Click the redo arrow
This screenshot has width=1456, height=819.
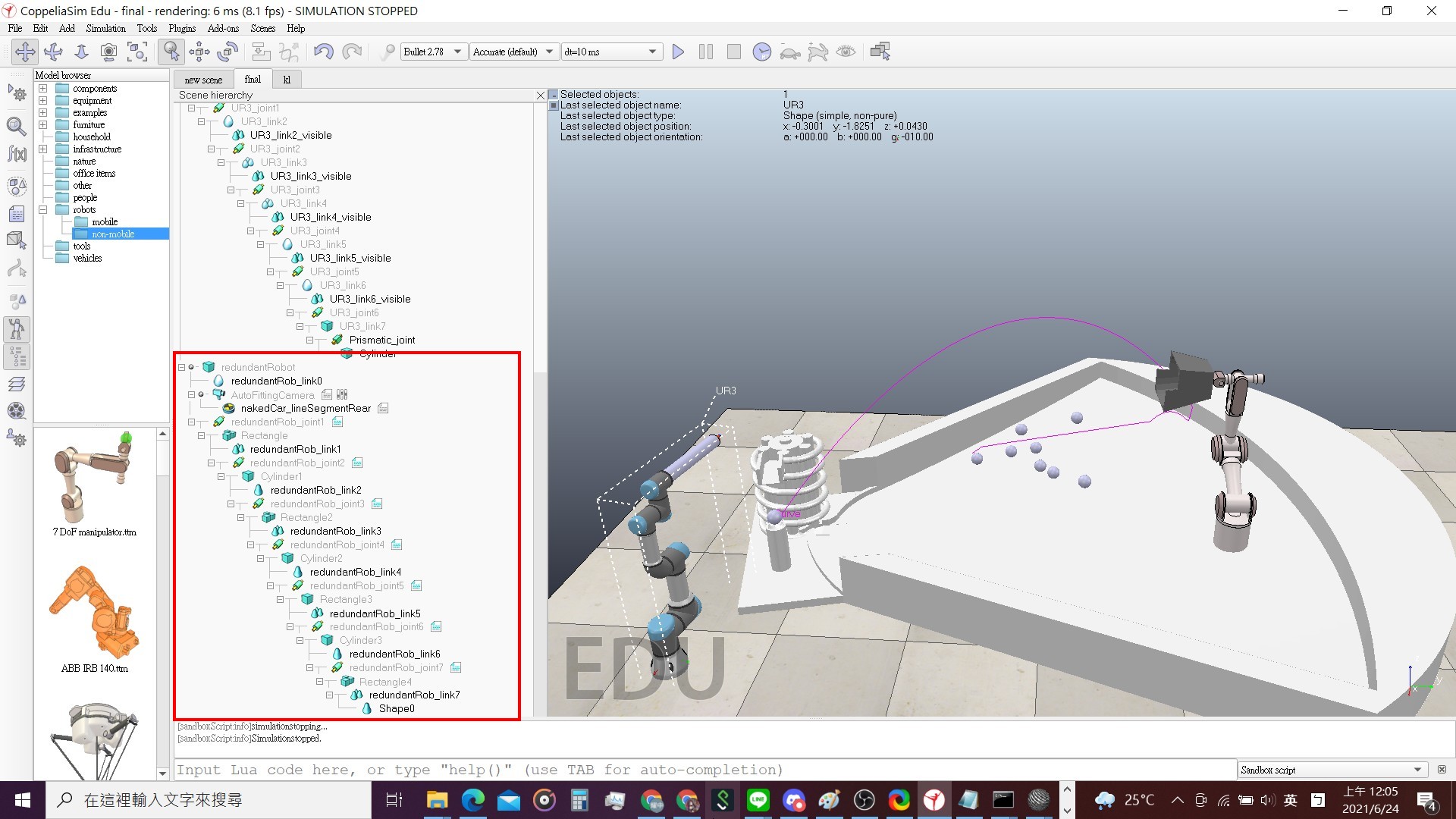(352, 52)
